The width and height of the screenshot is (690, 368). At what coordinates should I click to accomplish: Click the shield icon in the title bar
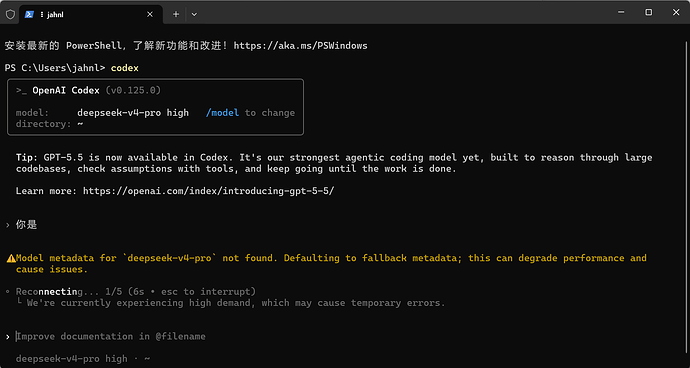(10, 14)
